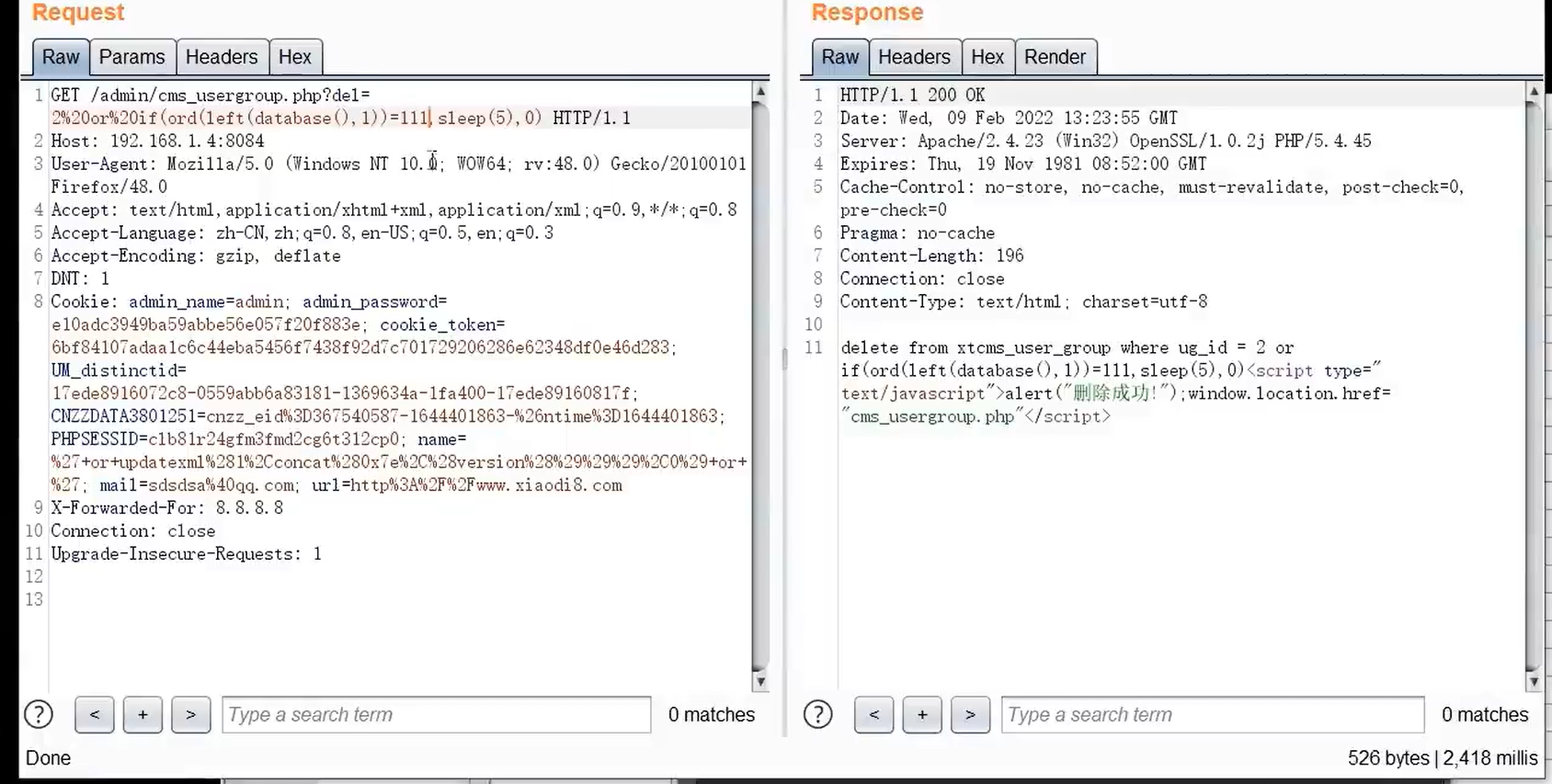
Task: Click the 'Content-Length: 196' response line
Action: (x=931, y=256)
